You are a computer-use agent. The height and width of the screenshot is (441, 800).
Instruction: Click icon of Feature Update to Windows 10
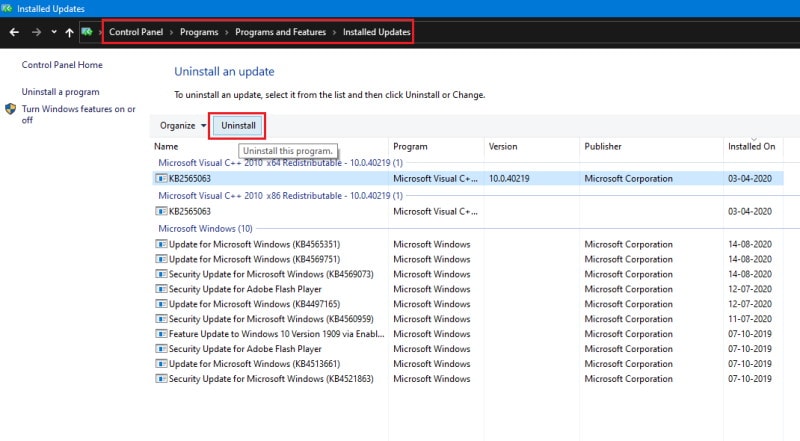161,334
